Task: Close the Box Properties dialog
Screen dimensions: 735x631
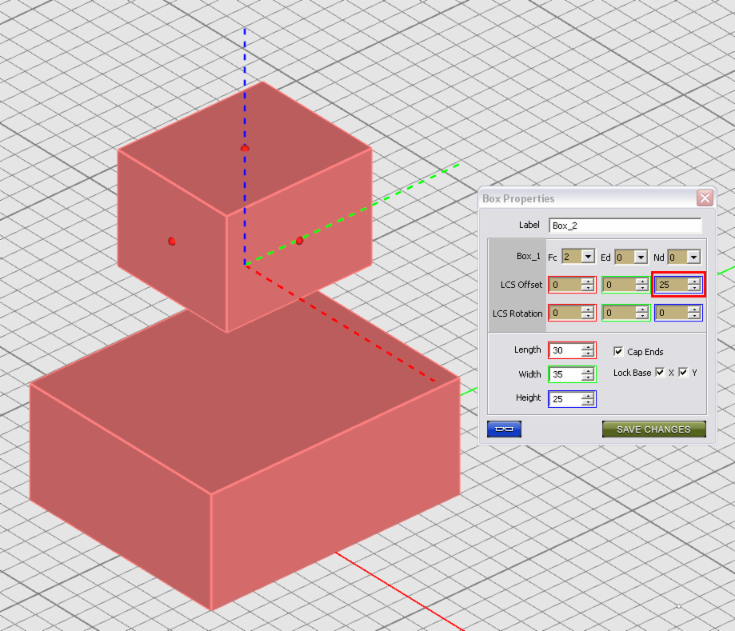Action: point(704,198)
